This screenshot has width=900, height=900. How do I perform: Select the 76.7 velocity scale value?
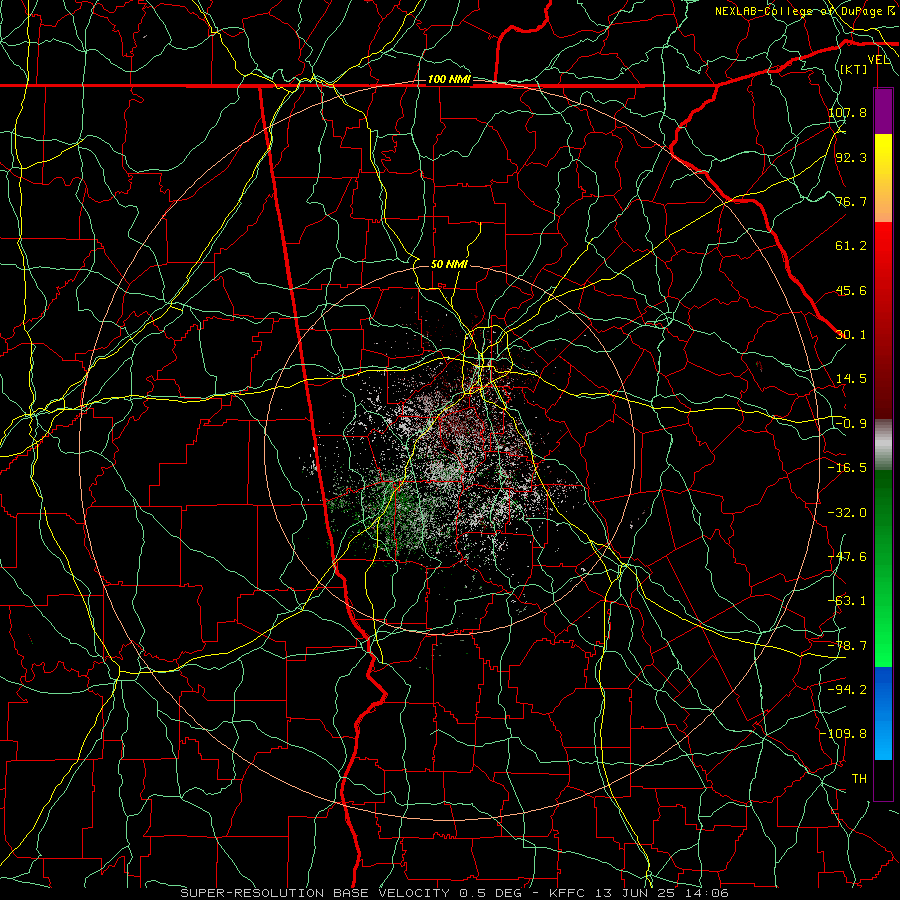click(x=851, y=201)
